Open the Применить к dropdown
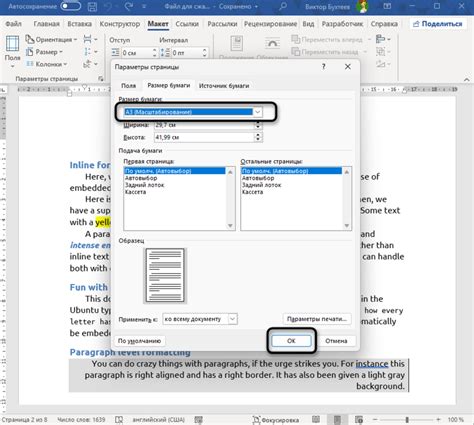The height and width of the screenshot is (425, 474). click(232, 319)
